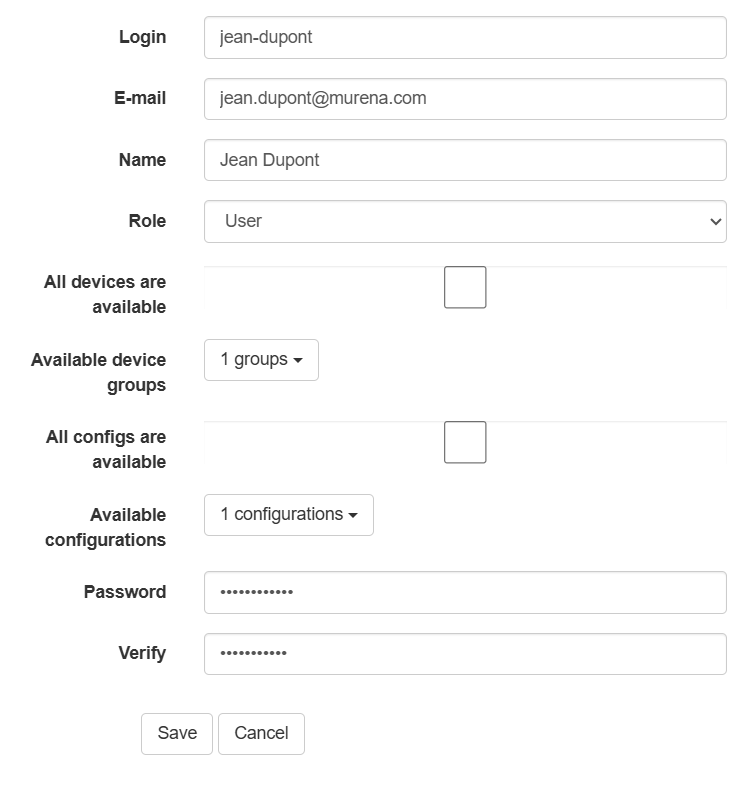This screenshot has height=790, width=744.
Task: Click the 'Name' field label text
Action: click(142, 160)
